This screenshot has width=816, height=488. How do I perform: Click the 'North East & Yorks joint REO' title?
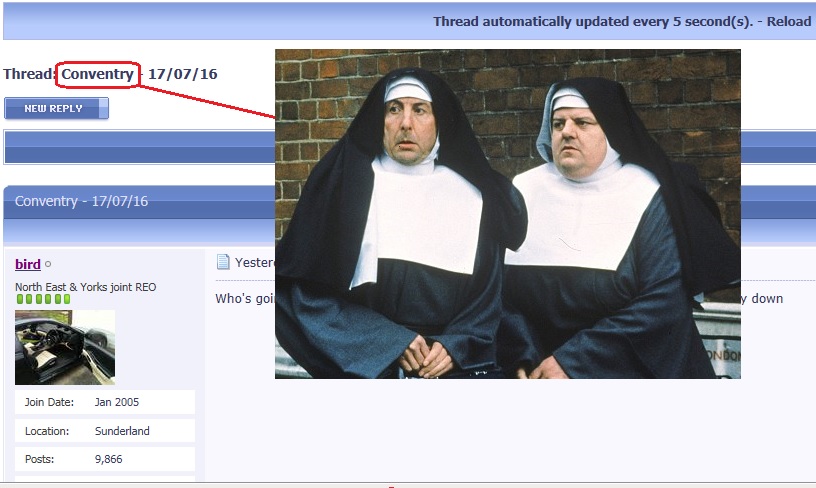85,287
